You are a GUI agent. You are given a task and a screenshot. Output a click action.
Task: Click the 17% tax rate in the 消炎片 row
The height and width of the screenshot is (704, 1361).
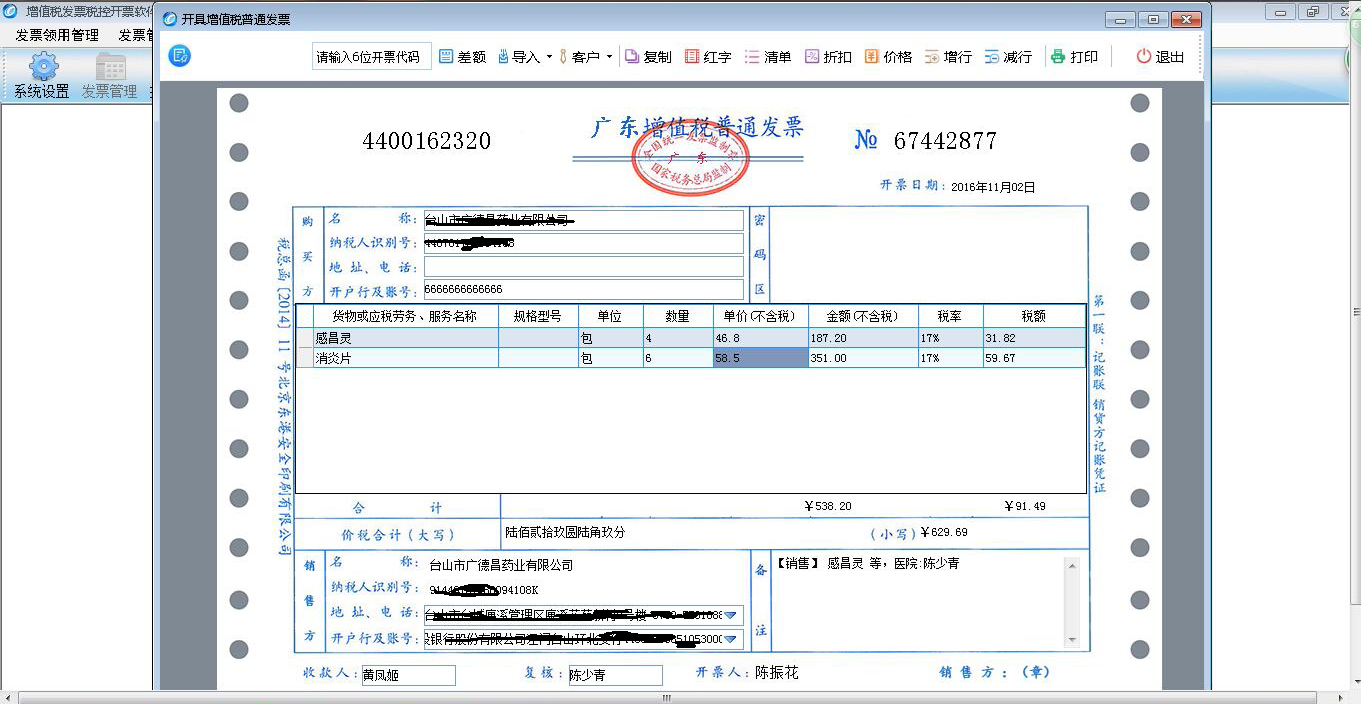[950, 358]
